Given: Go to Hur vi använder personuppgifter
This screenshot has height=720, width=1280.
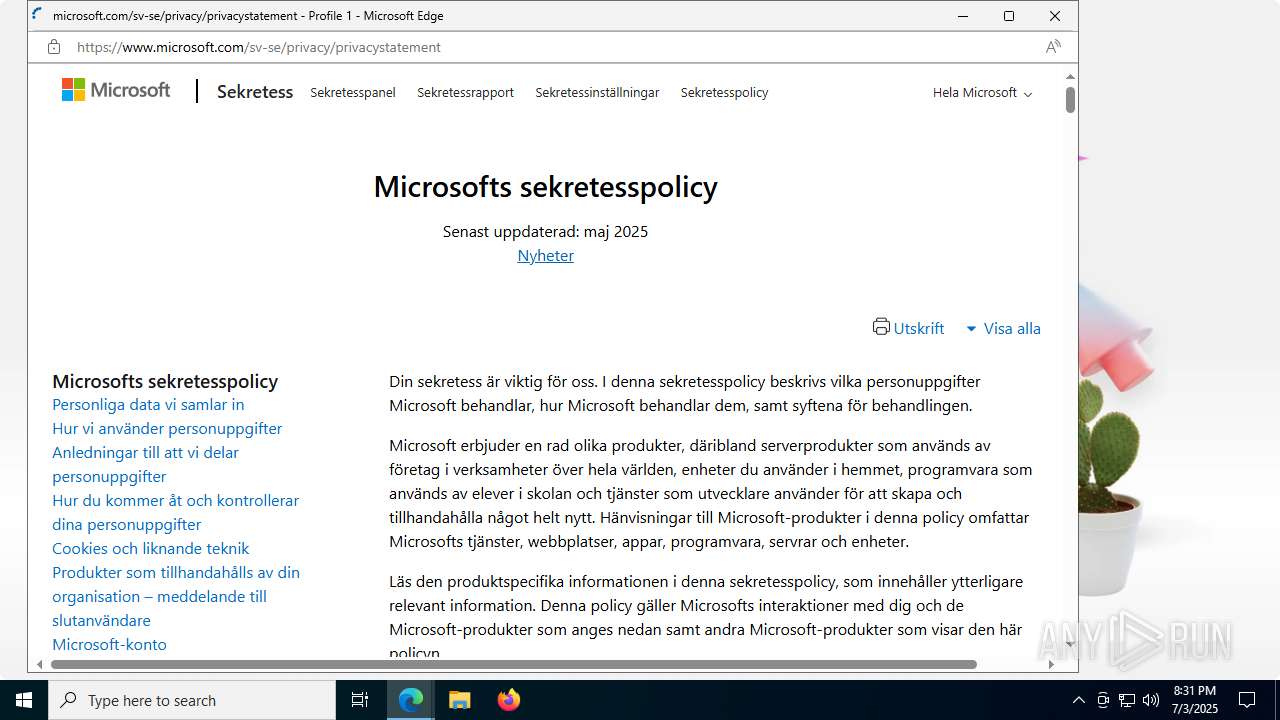Looking at the screenshot, I should point(167,428).
